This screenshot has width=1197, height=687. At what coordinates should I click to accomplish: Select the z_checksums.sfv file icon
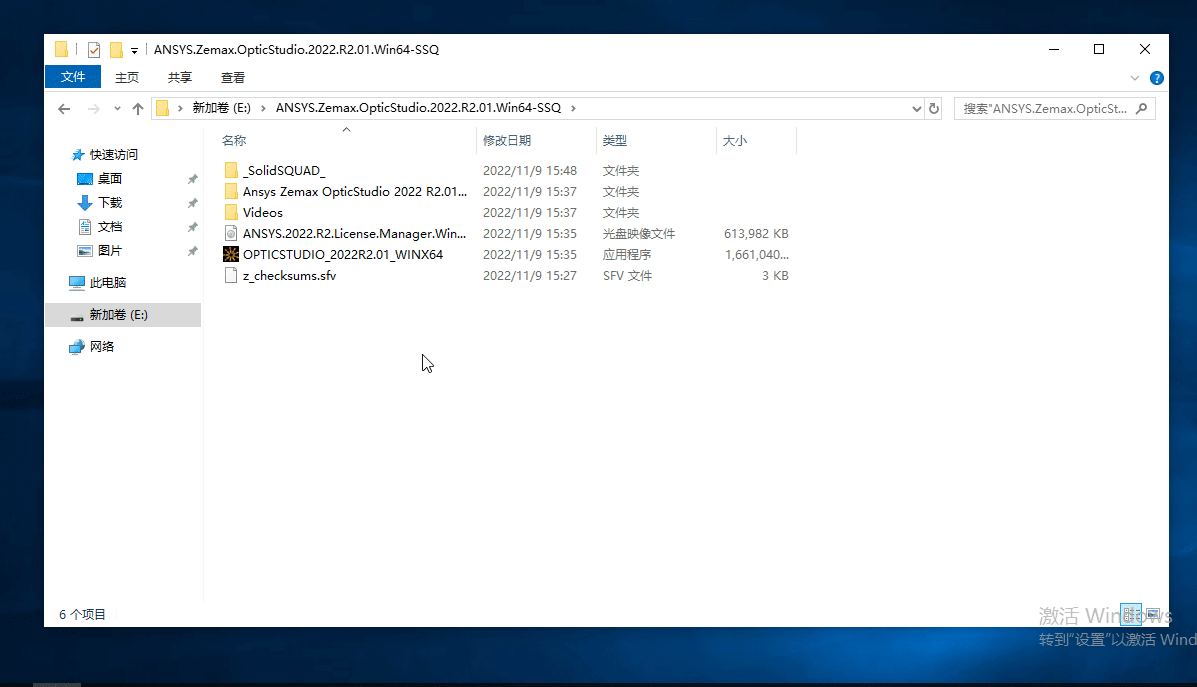click(x=231, y=276)
